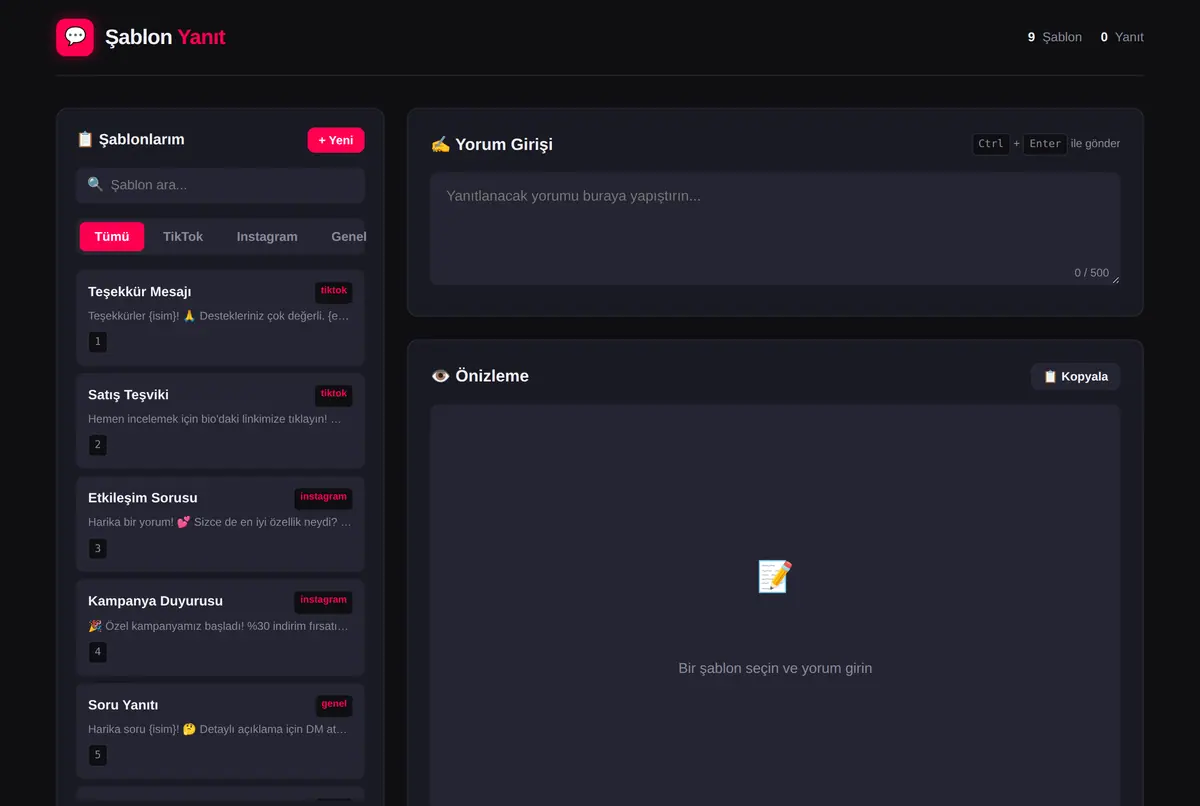Click the genel tag on Soru Yanıtı

pyautogui.click(x=334, y=704)
